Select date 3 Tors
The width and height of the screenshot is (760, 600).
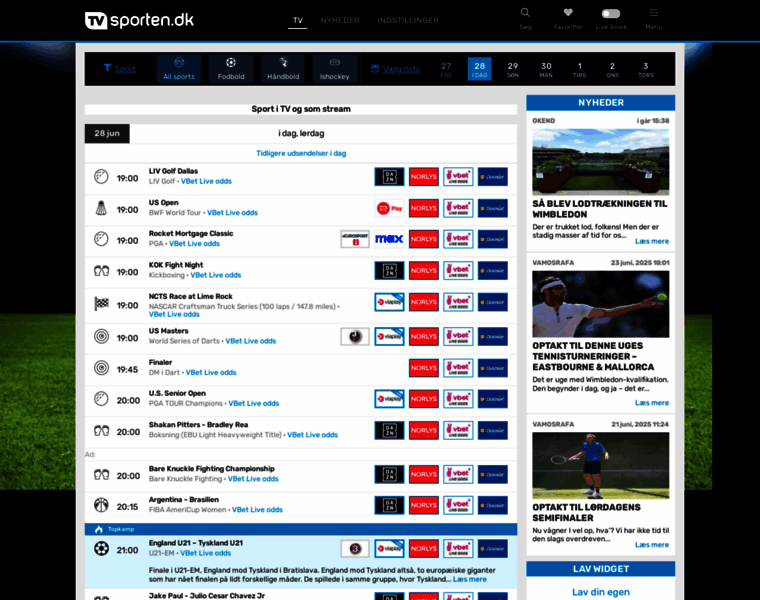646,69
